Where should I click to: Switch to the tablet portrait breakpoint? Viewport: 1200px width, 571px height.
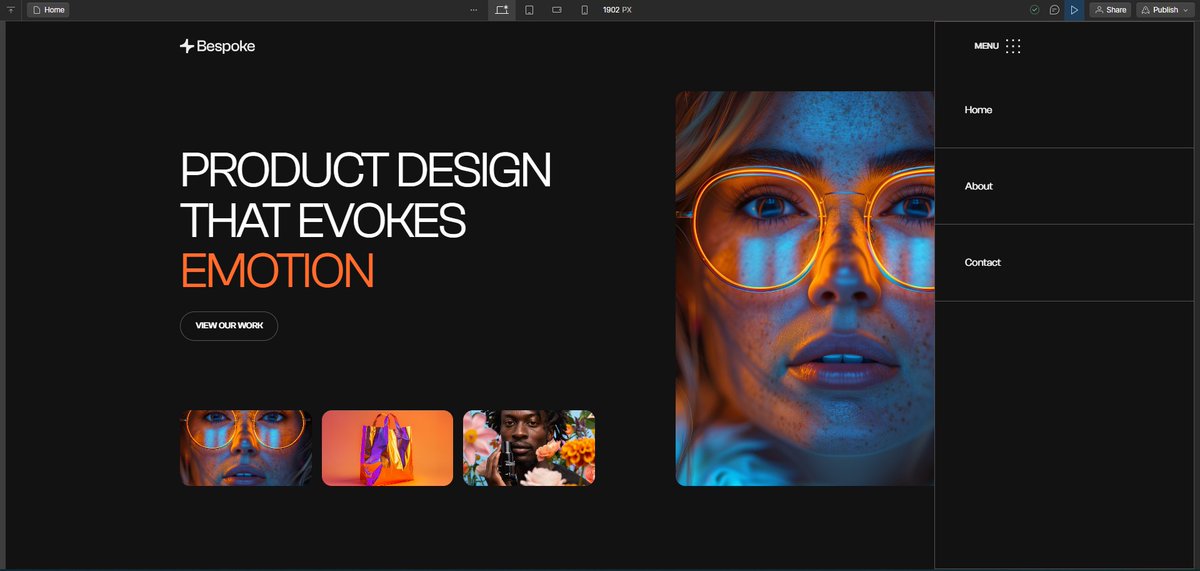(x=529, y=9)
